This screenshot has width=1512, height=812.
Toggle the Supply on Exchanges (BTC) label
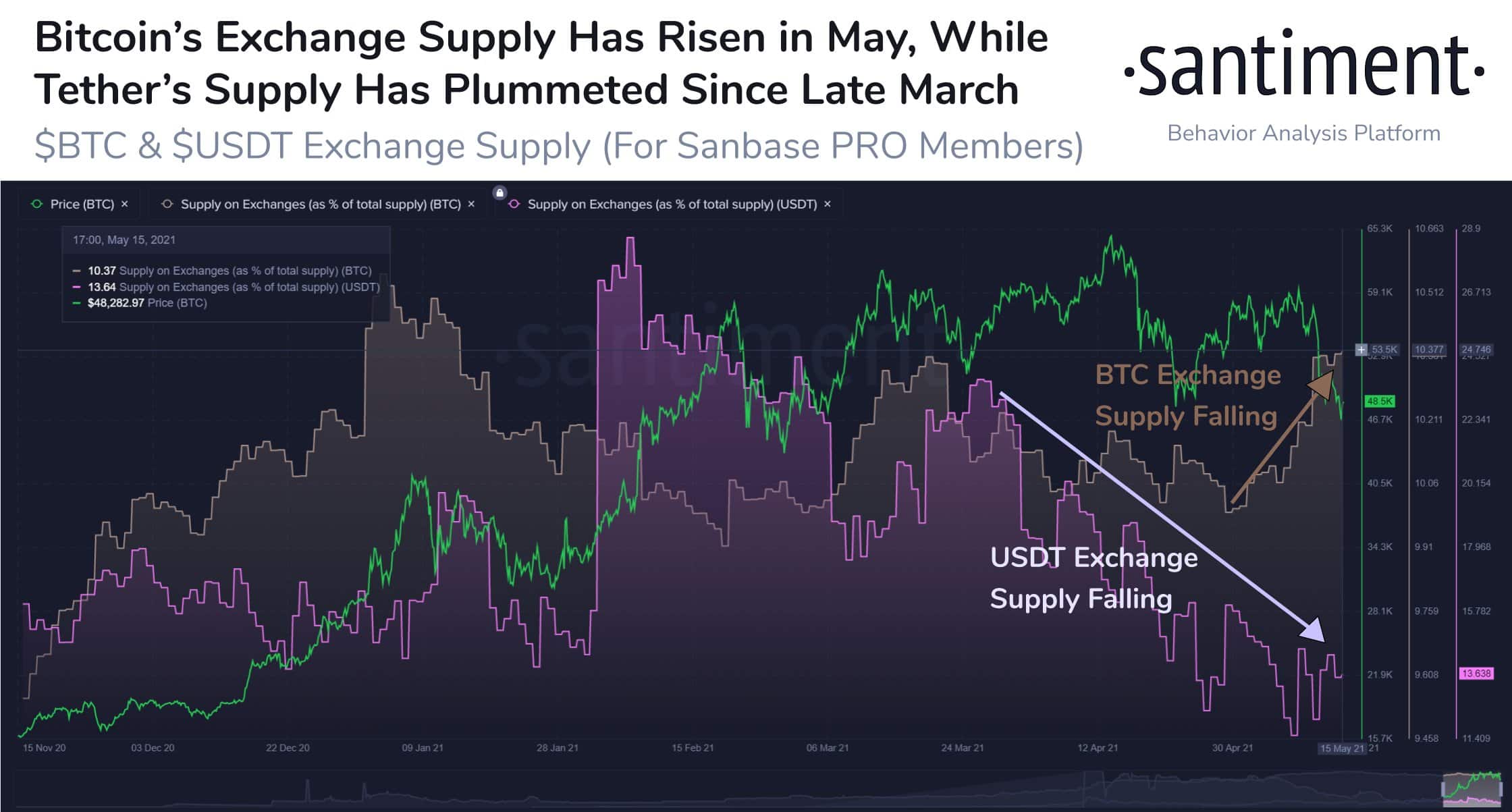coord(321,204)
